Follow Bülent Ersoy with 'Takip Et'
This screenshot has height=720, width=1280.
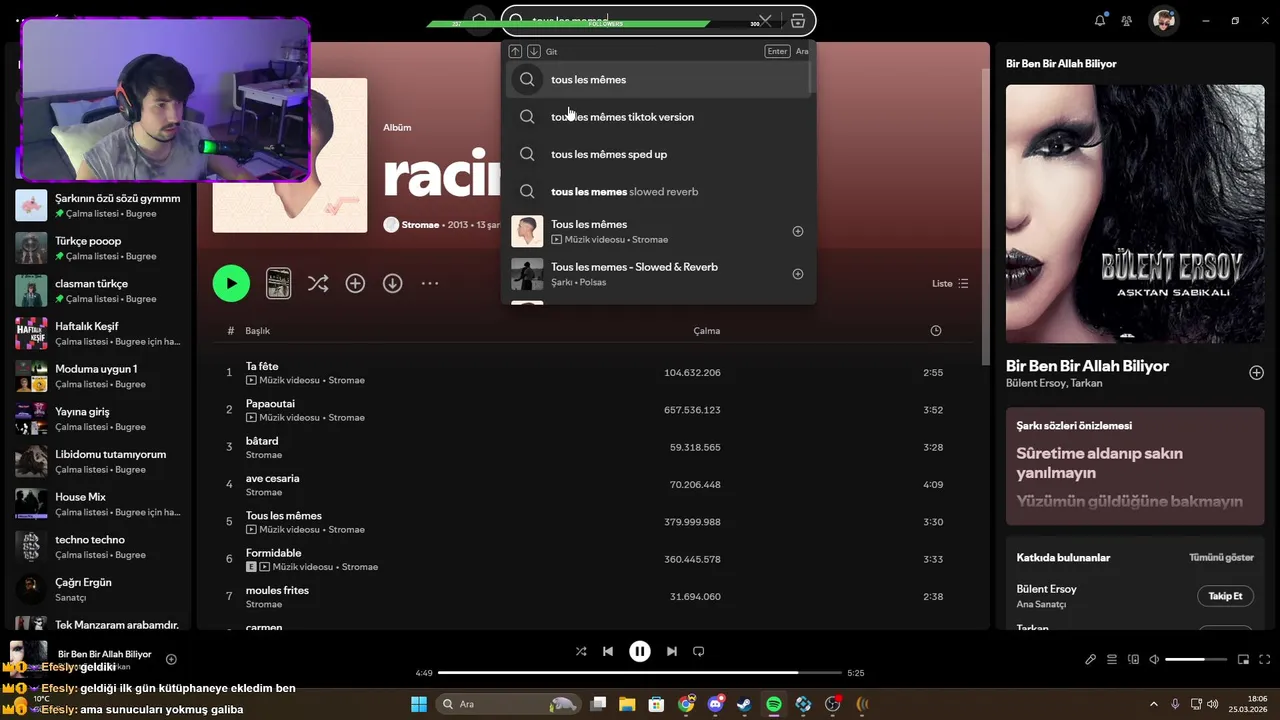click(x=1225, y=596)
